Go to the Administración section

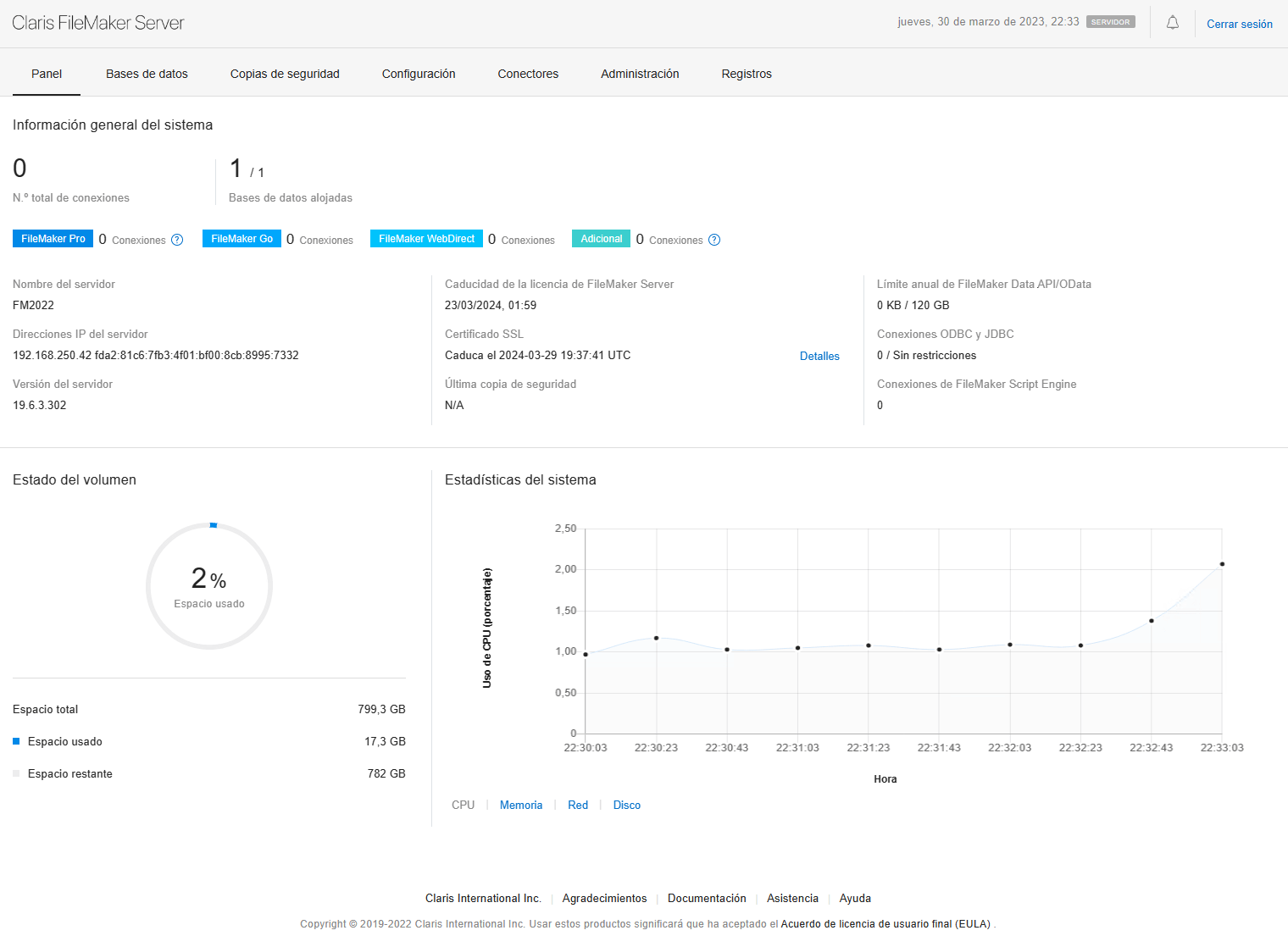640,74
